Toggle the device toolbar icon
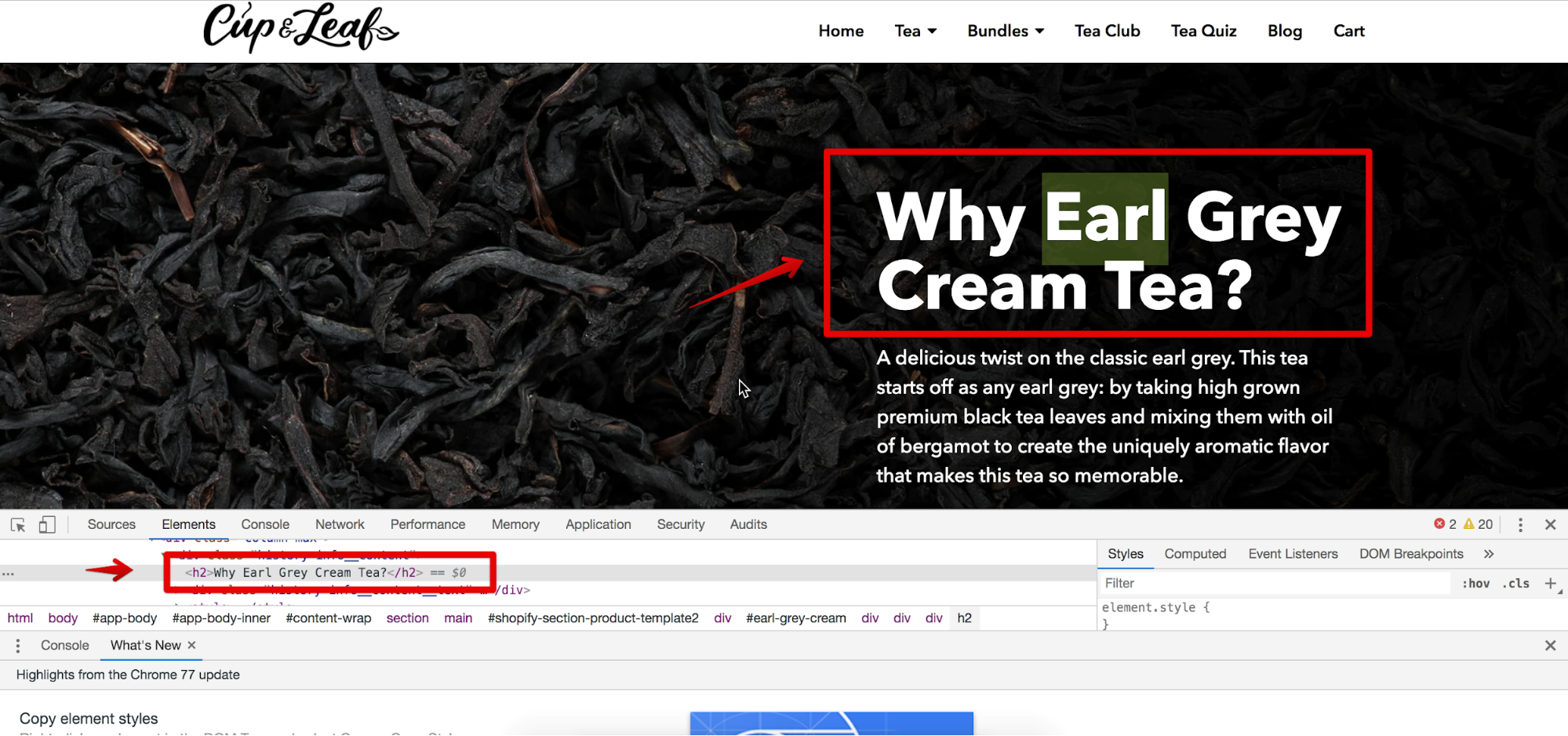1568x736 pixels. coord(47,525)
